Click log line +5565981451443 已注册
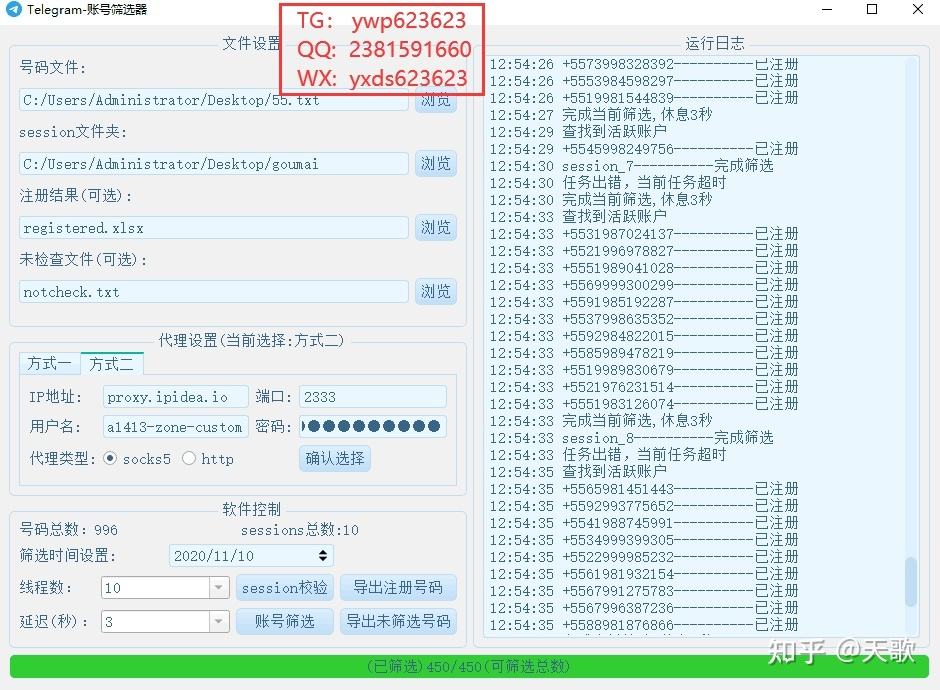 644,489
